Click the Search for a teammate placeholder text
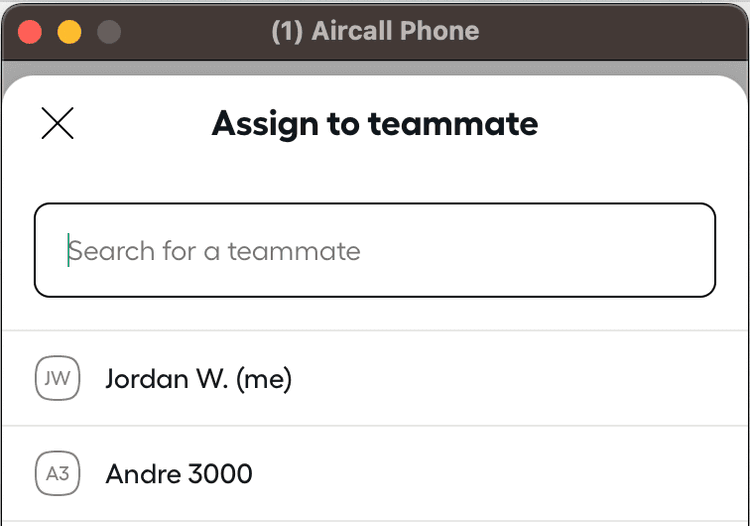 pos(215,250)
